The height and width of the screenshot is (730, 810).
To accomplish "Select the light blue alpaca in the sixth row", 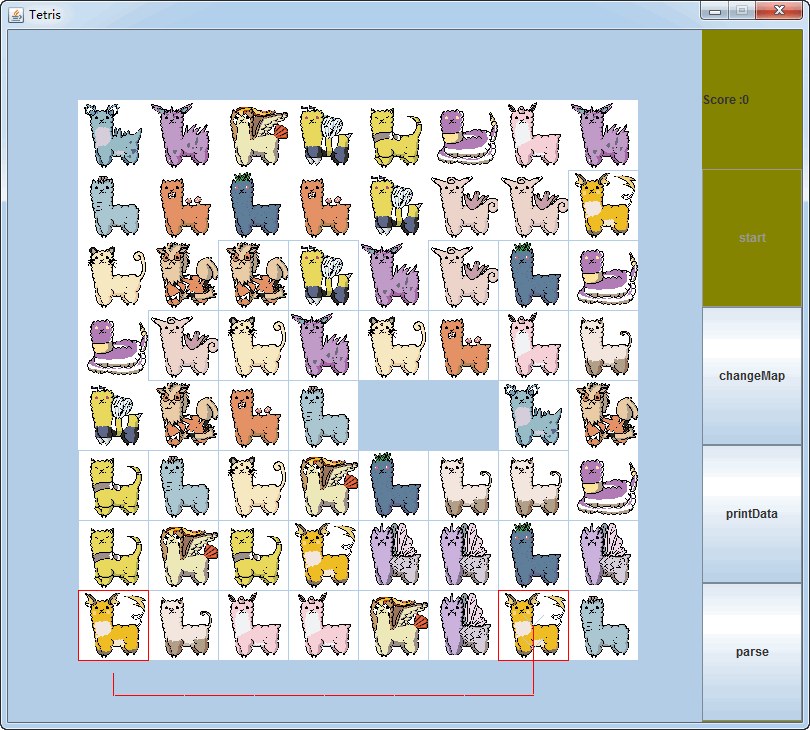I will pyautogui.click(x=183, y=486).
